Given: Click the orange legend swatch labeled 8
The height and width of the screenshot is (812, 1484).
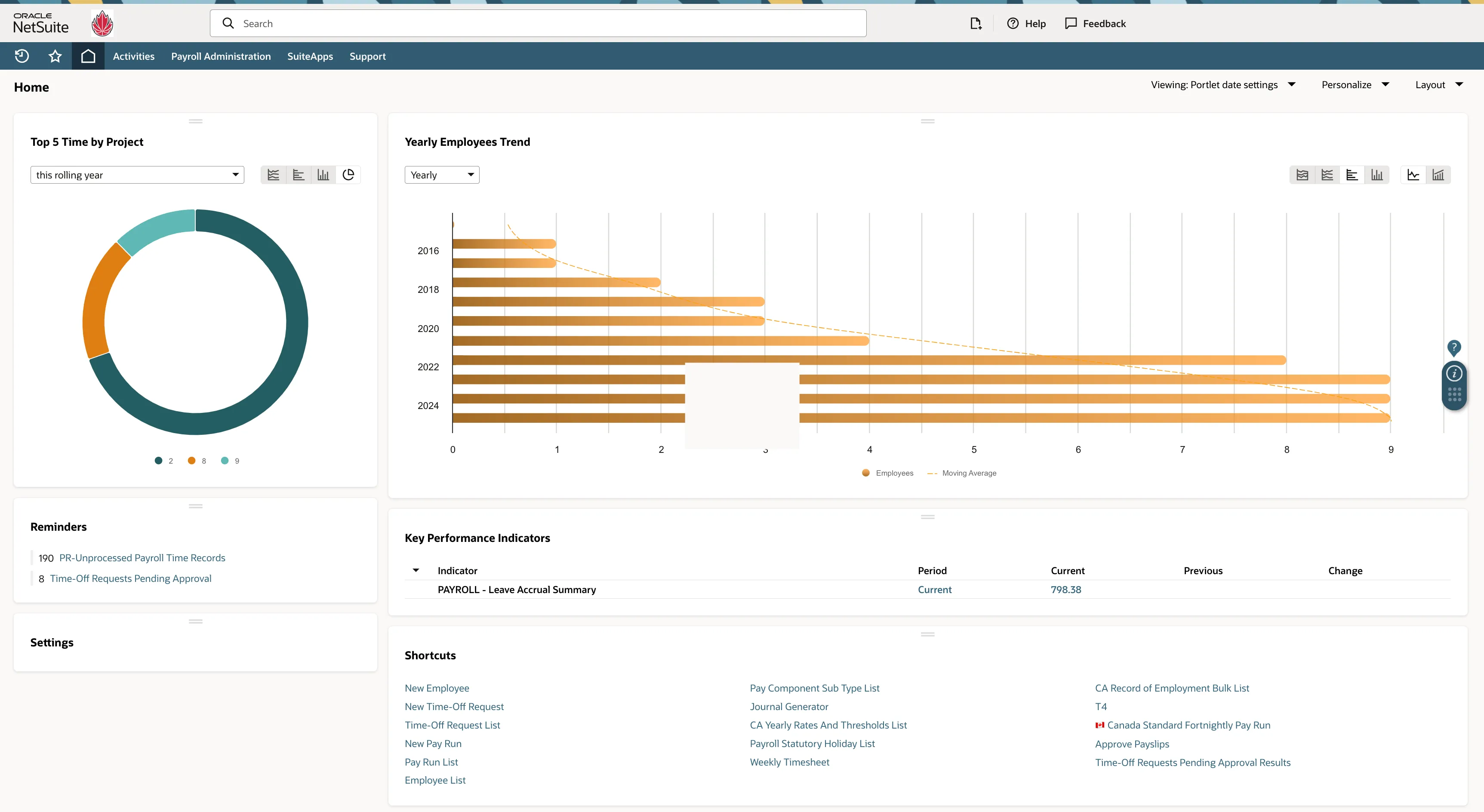Looking at the screenshot, I should [192, 460].
